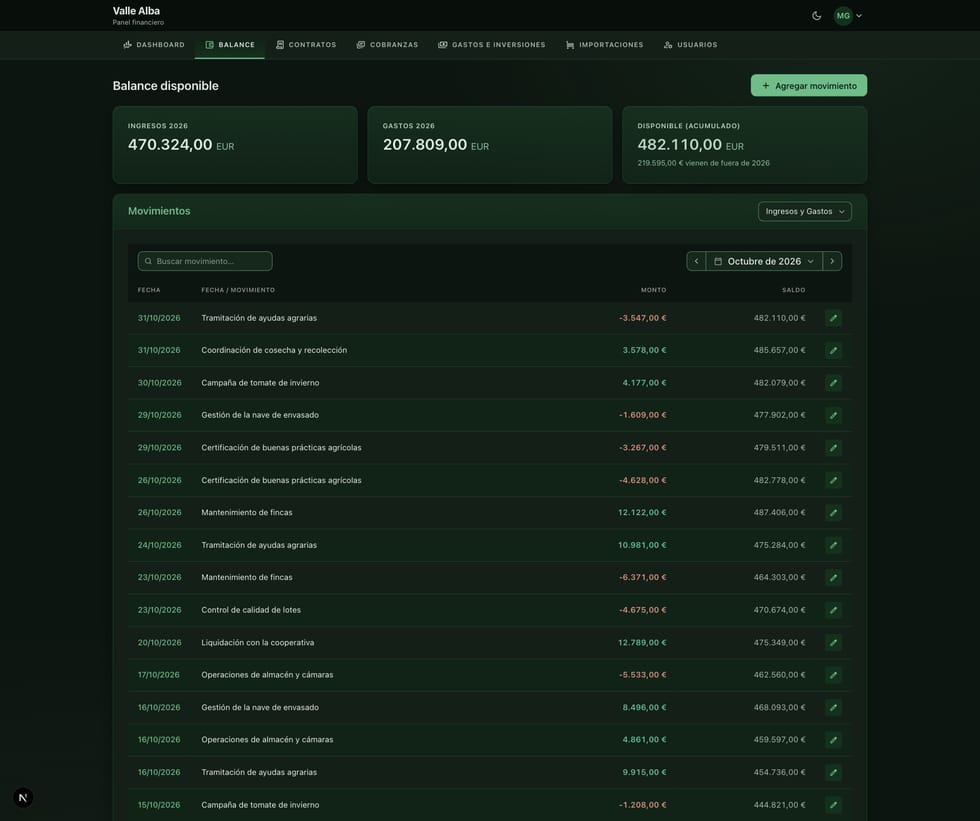The width and height of the screenshot is (980, 821).
Task: Go to Usuarios tab
Action: tap(690, 45)
